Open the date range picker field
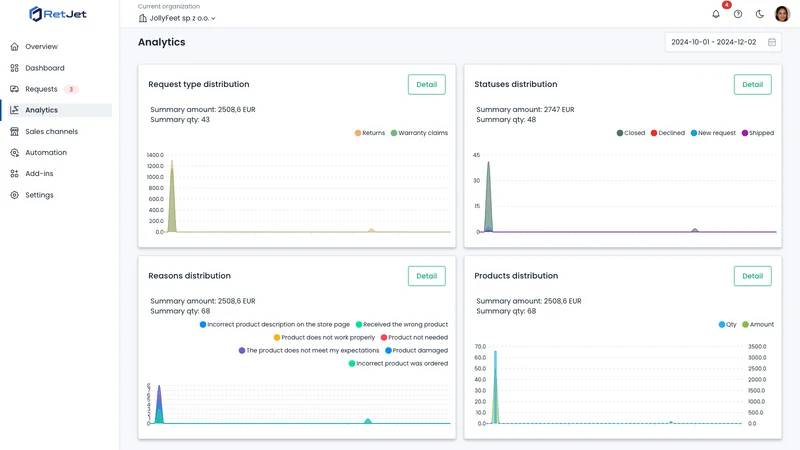 (x=723, y=42)
